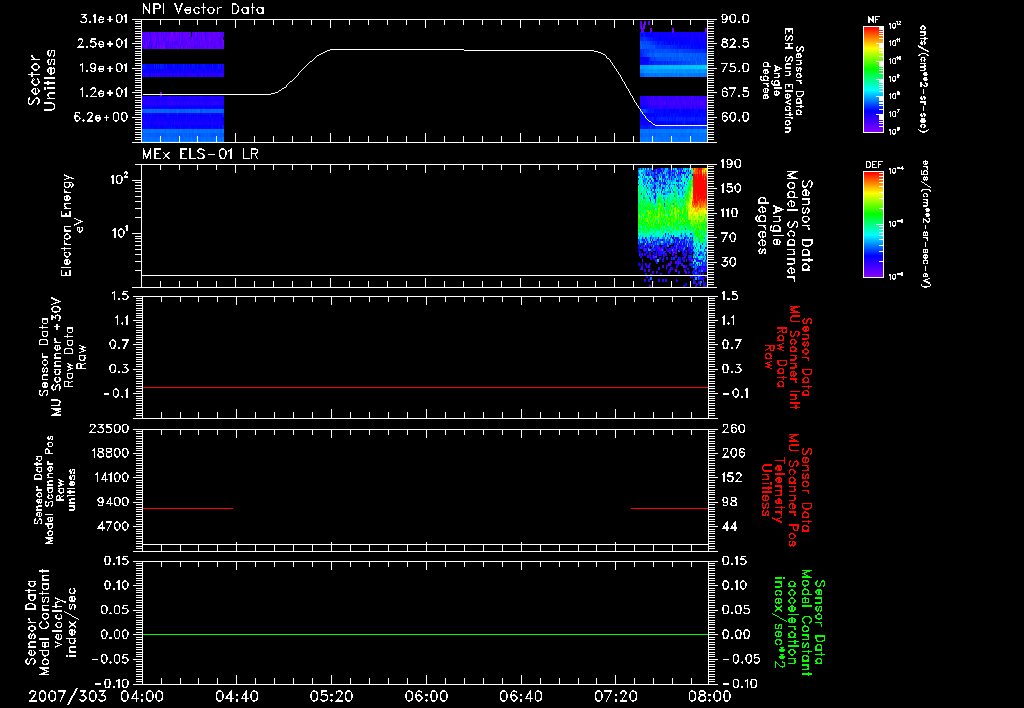The height and width of the screenshot is (708, 1024).
Task: Click the "67.5" sun elevation tick
Action: coord(735,93)
